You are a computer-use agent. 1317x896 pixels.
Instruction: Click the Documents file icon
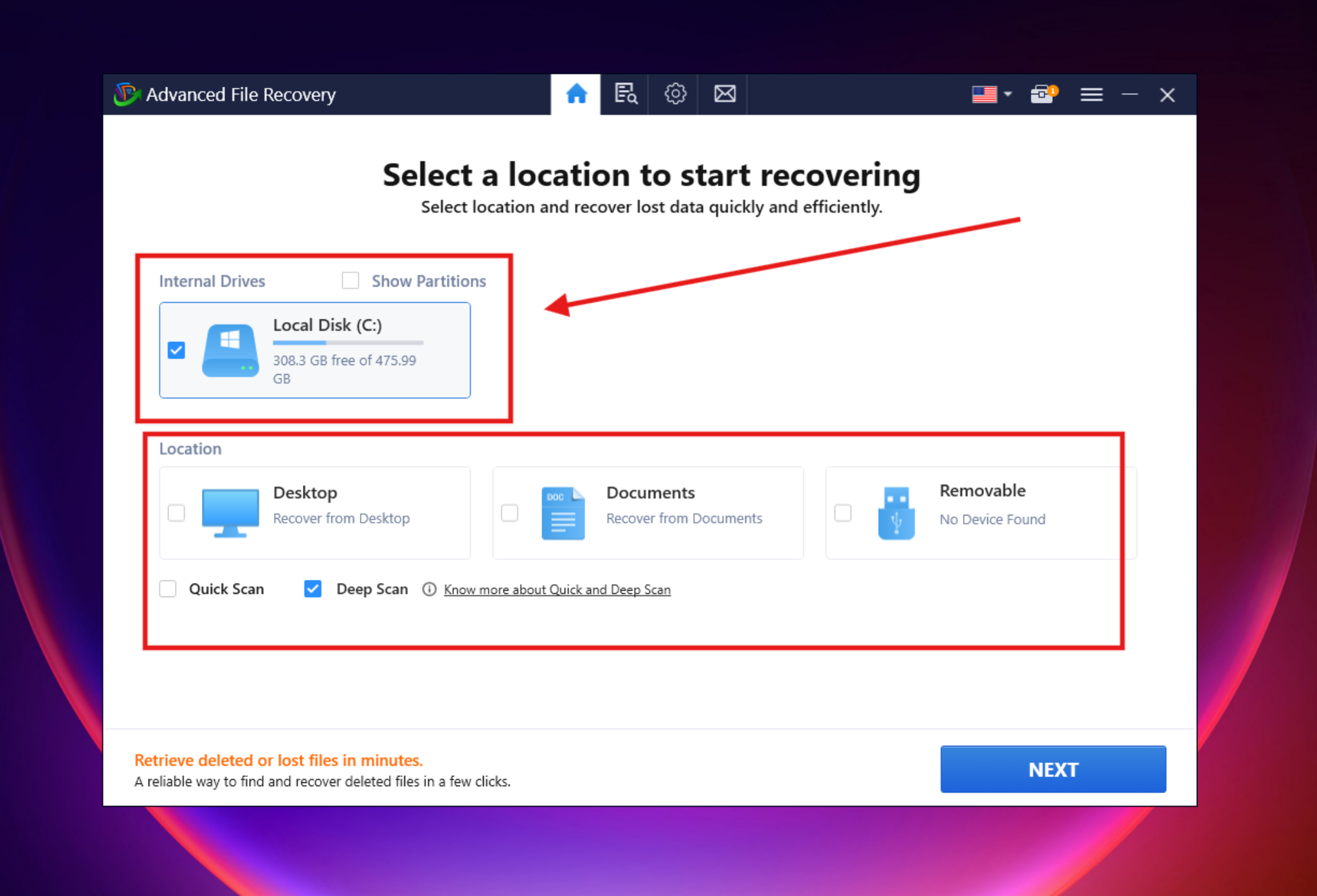563,513
